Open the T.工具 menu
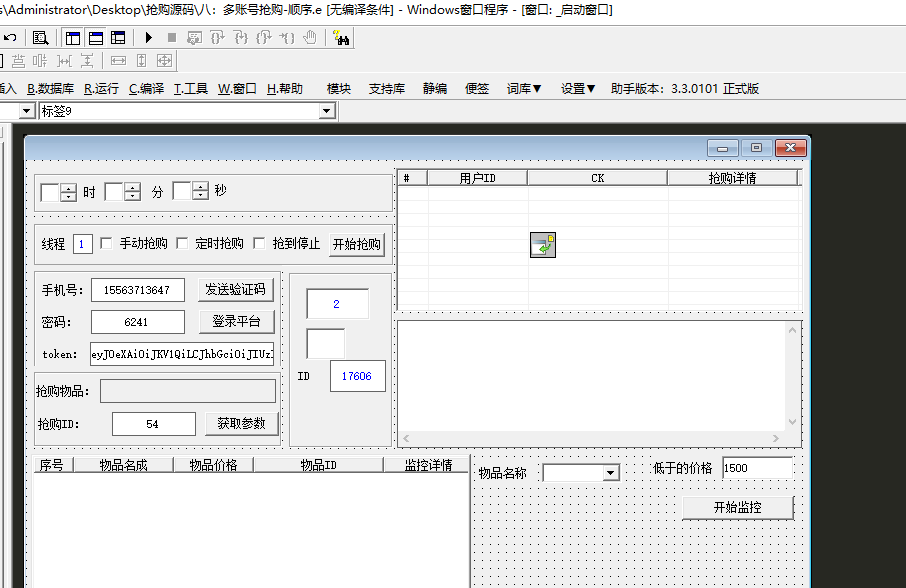 191,88
